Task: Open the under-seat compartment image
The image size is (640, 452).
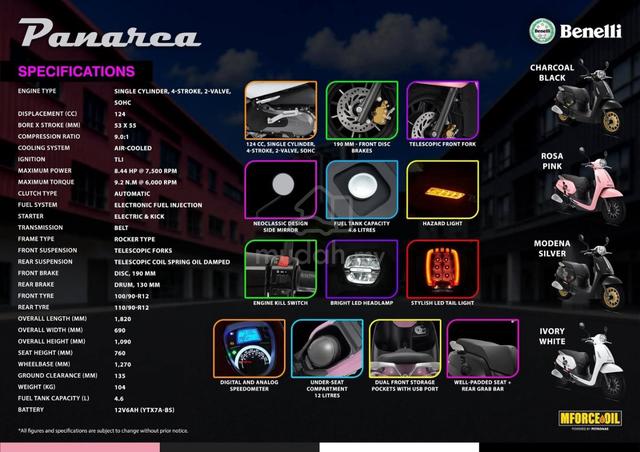Action: 327,348
